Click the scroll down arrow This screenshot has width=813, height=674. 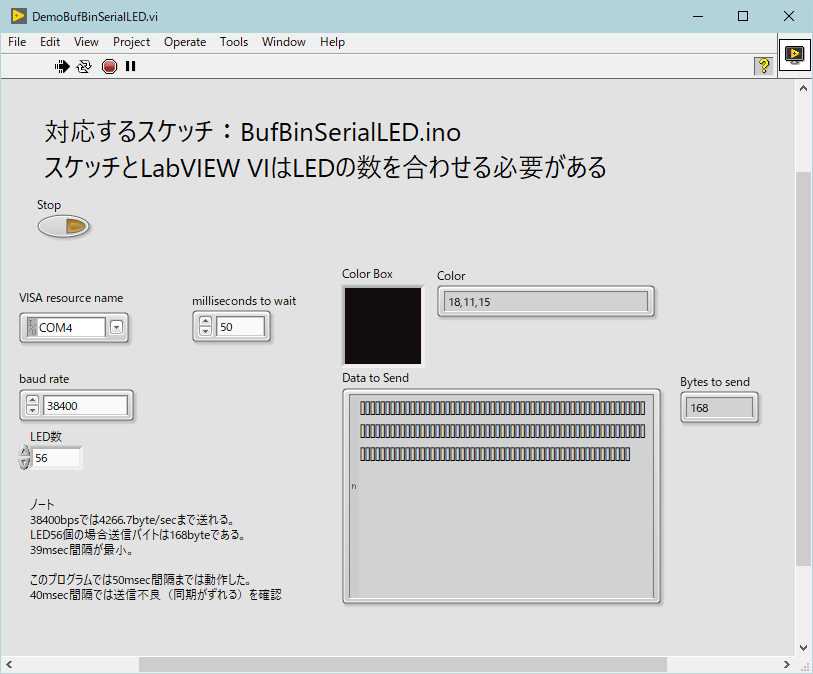click(803, 648)
